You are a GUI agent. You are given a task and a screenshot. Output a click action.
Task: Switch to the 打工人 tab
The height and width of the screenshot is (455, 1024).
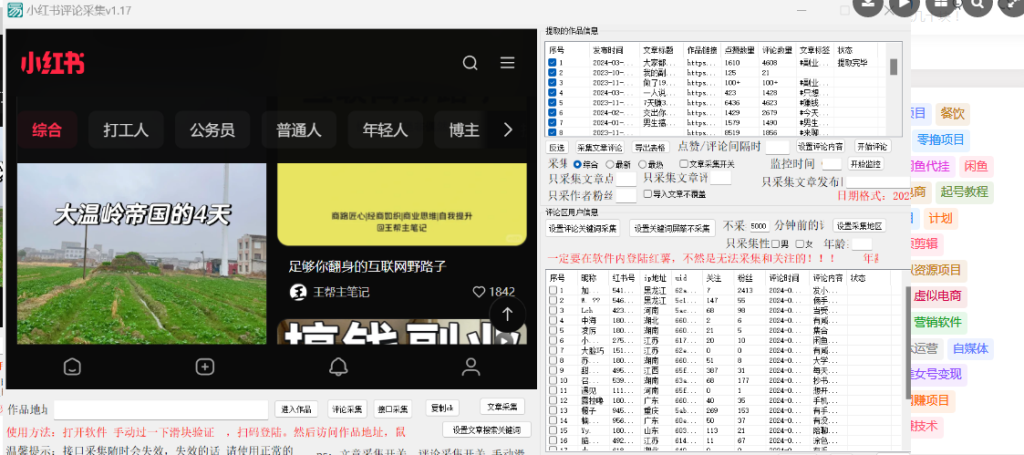(x=126, y=130)
